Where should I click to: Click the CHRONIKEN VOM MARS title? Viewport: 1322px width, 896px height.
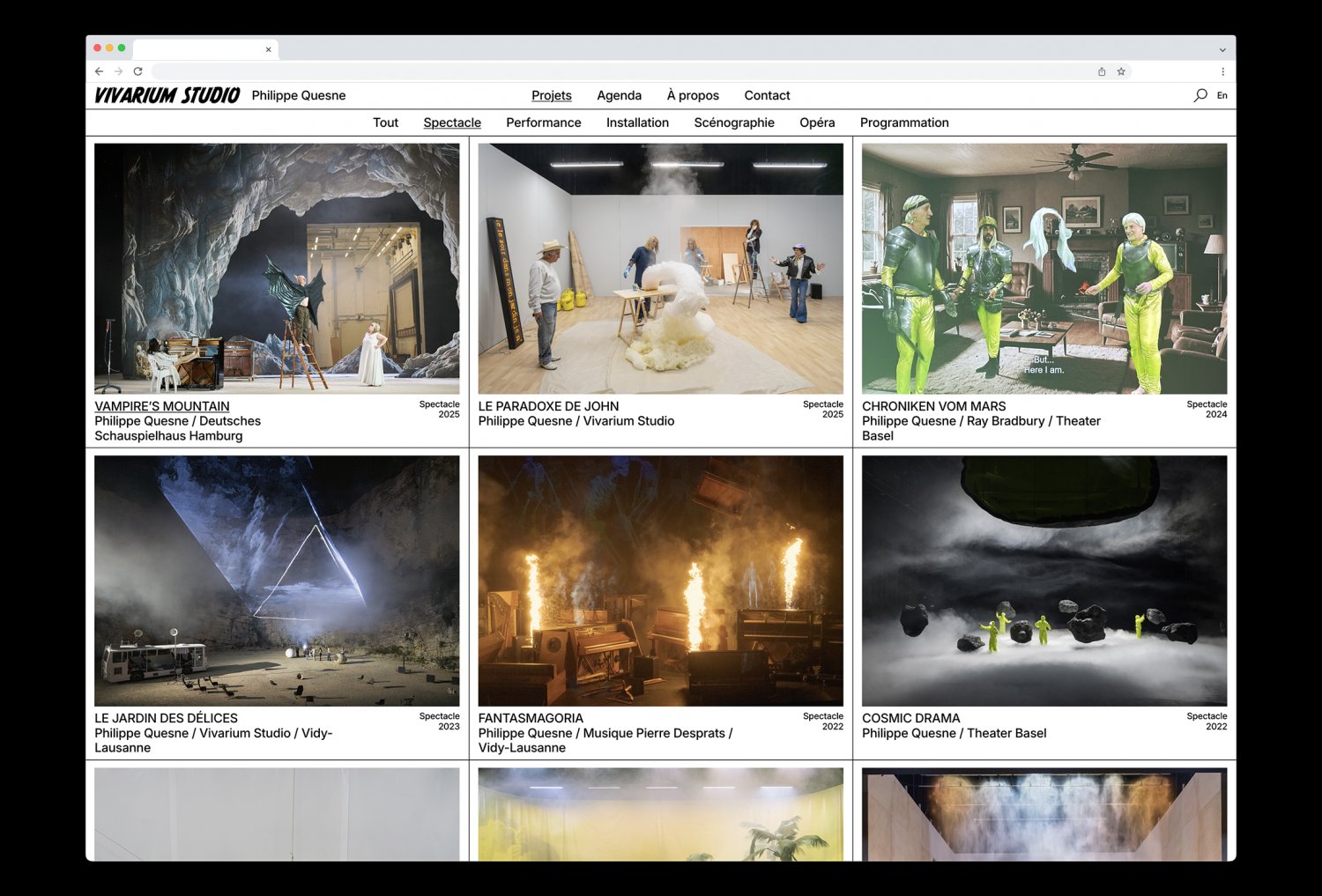tap(933, 406)
